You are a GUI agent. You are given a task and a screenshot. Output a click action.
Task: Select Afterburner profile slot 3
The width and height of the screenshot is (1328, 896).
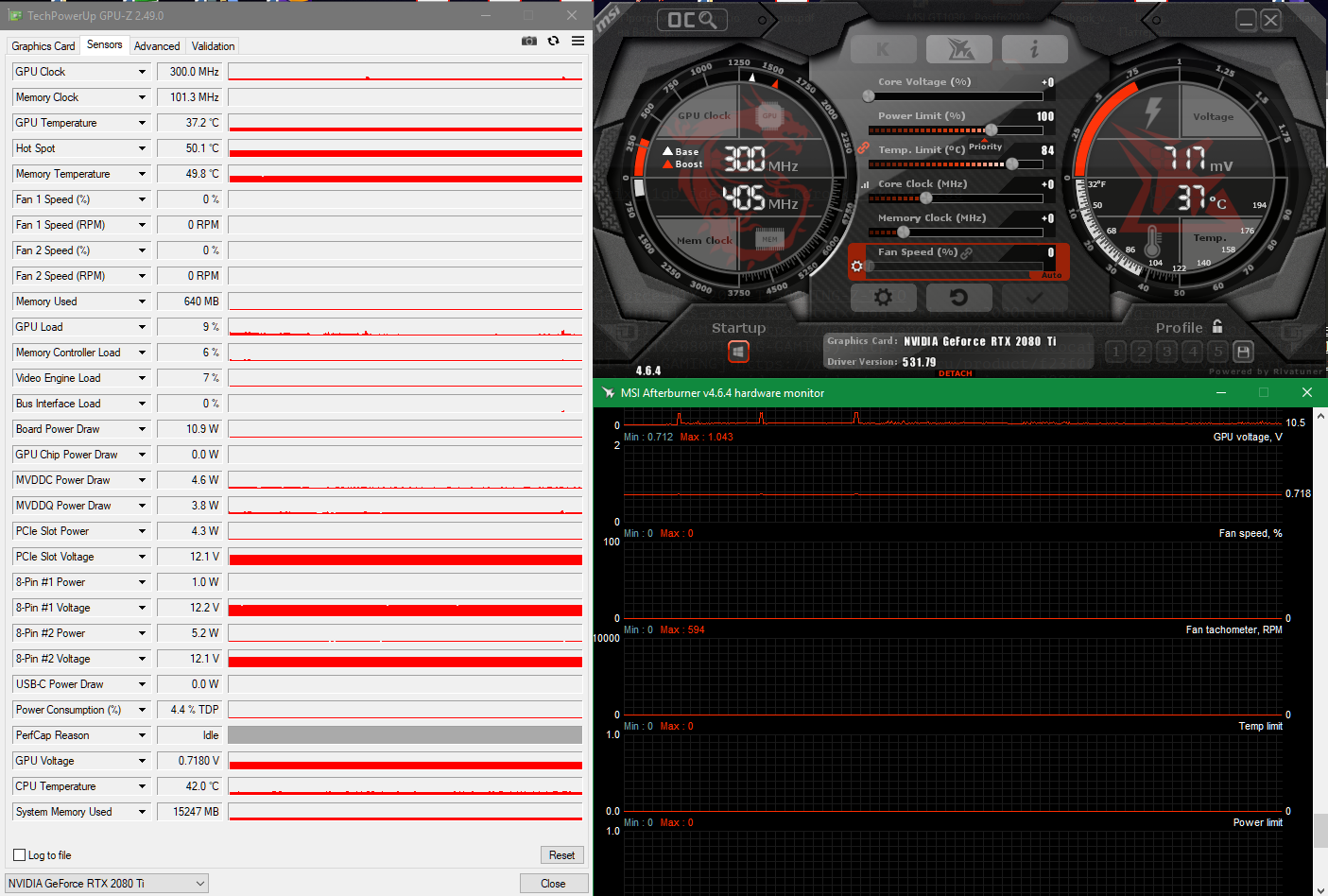[1167, 353]
